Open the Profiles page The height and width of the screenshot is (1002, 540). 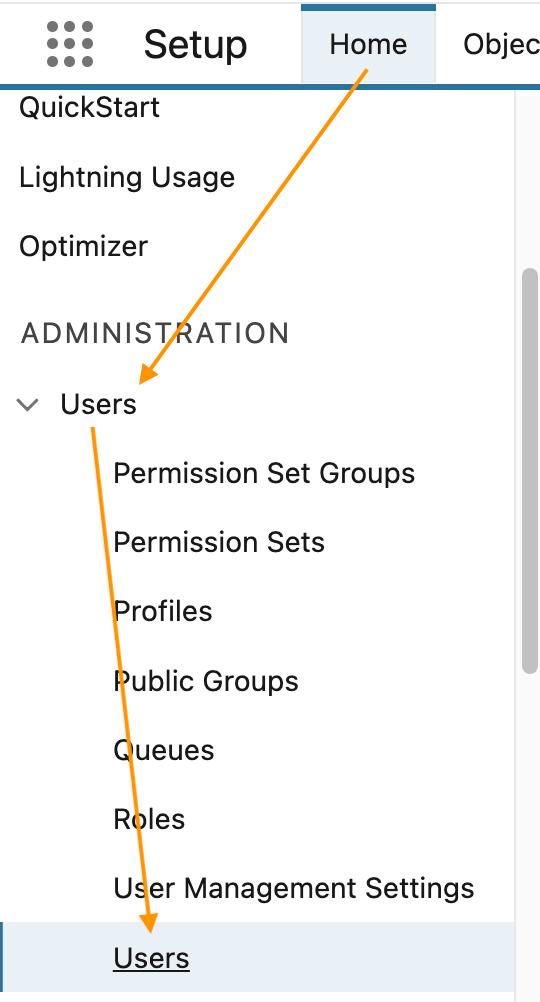(x=162, y=612)
